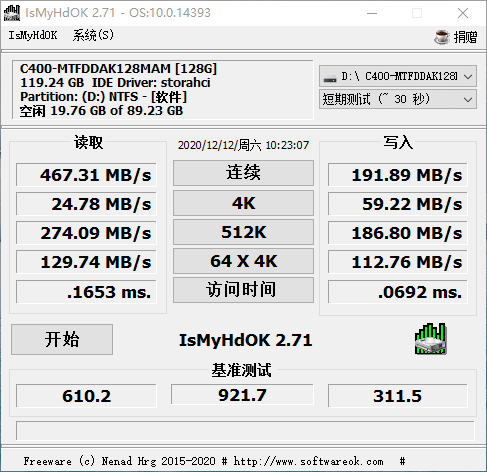This screenshot has width=487, height=472.
Task: Click the 开始 start button
Action: (62, 339)
